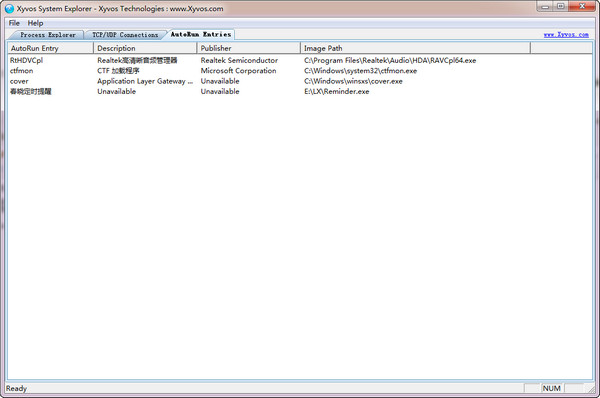
Task: Click the Unavailable publisher cell in cover row
Action: click(220, 81)
